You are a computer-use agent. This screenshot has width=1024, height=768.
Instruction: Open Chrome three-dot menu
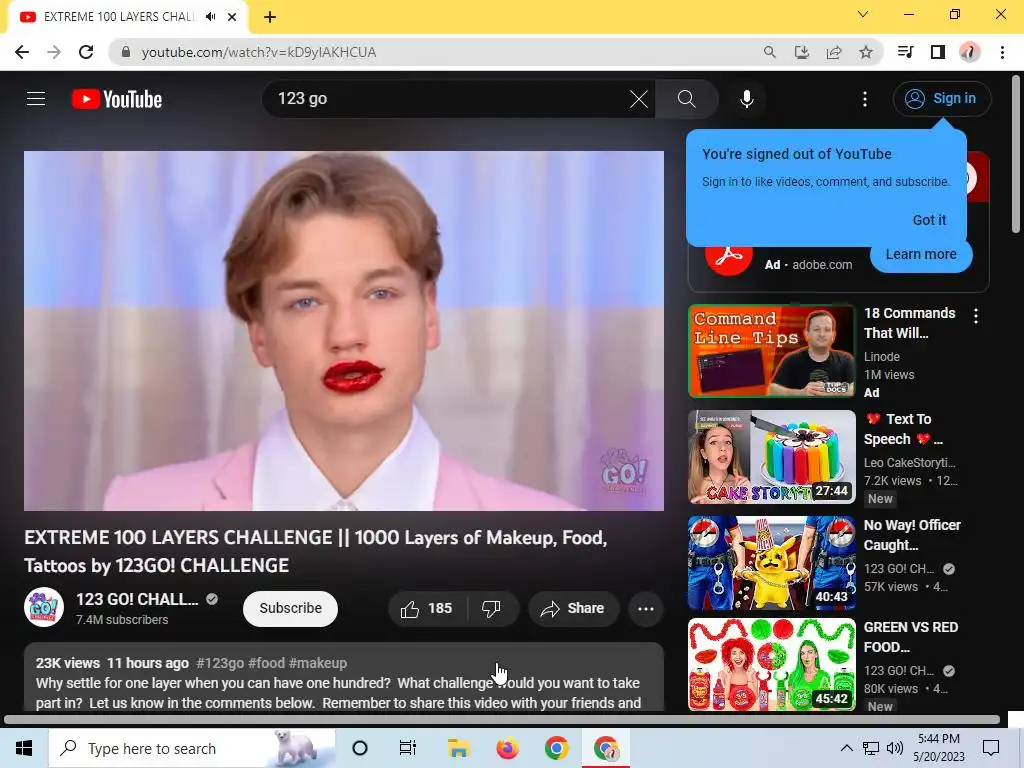pos(1002,52)
